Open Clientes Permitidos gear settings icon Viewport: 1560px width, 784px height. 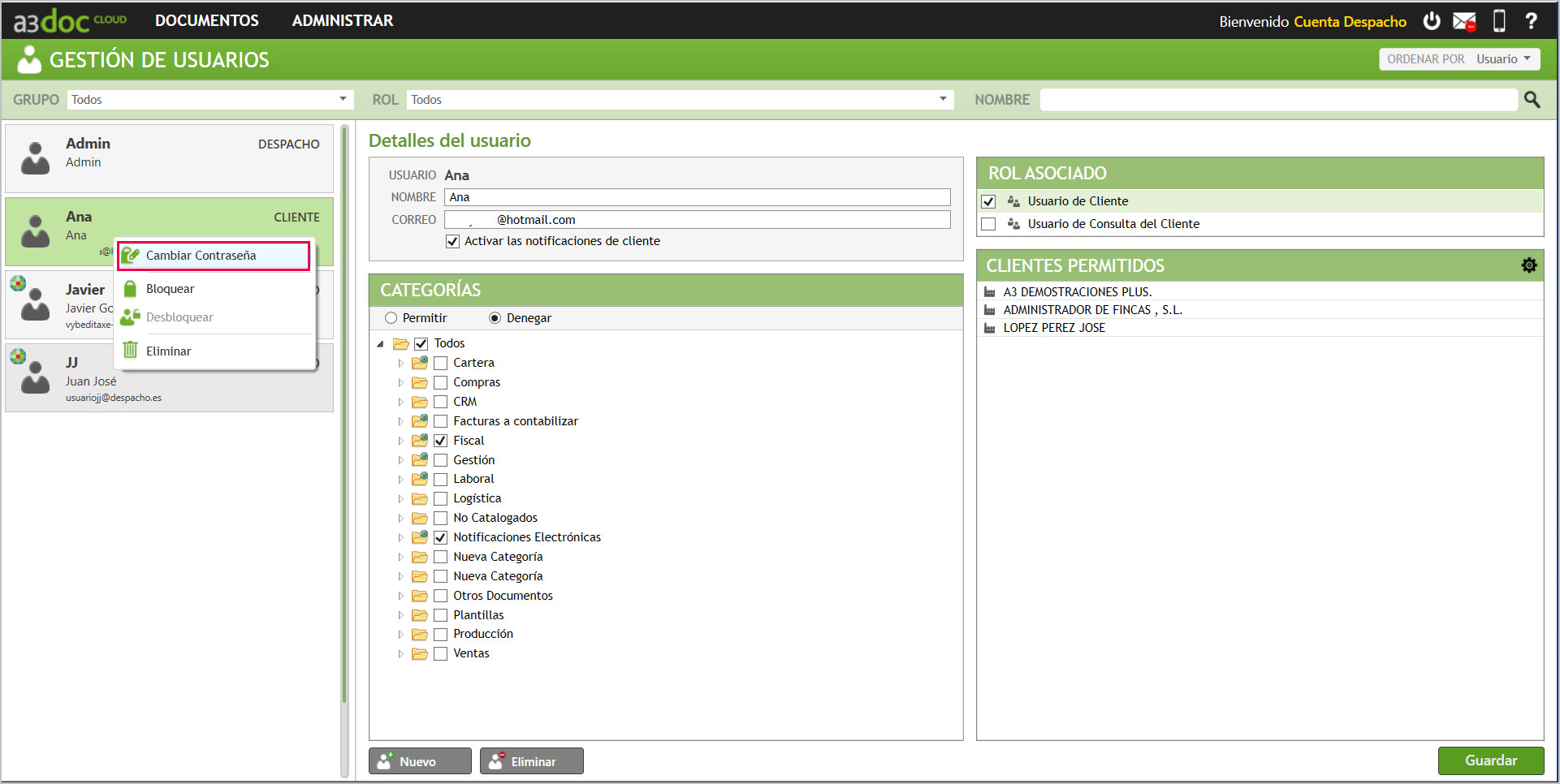1529,265
